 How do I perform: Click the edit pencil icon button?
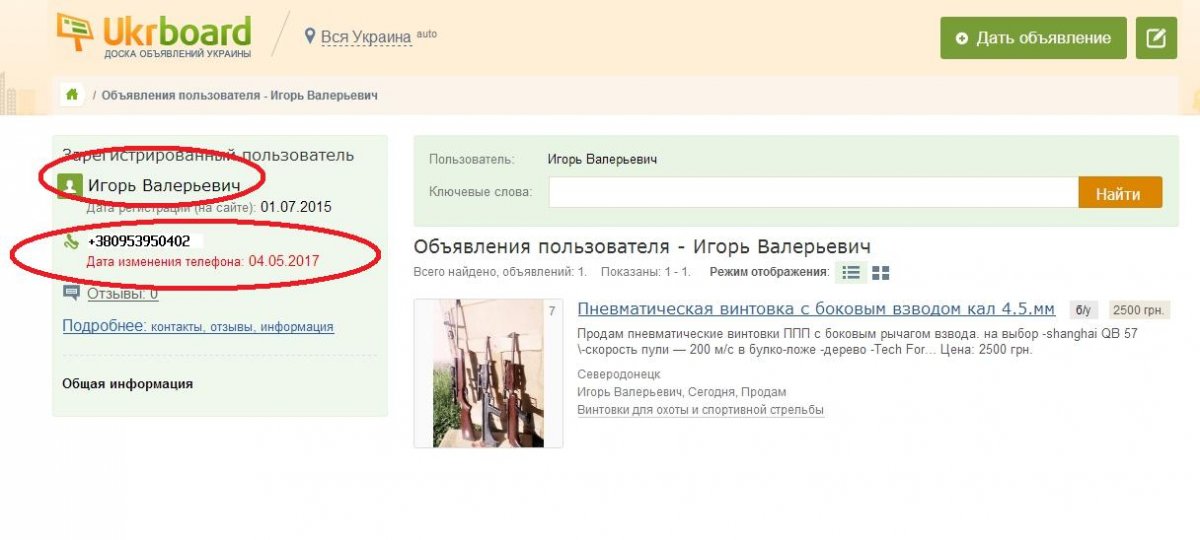tap(1156, 38)
